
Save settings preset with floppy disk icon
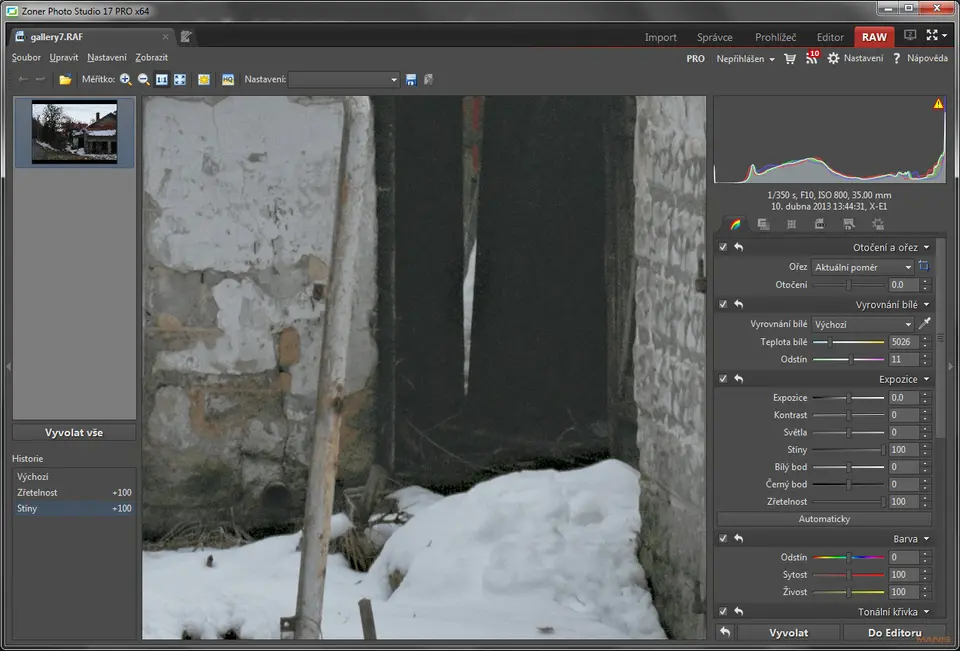click(411, 79)
